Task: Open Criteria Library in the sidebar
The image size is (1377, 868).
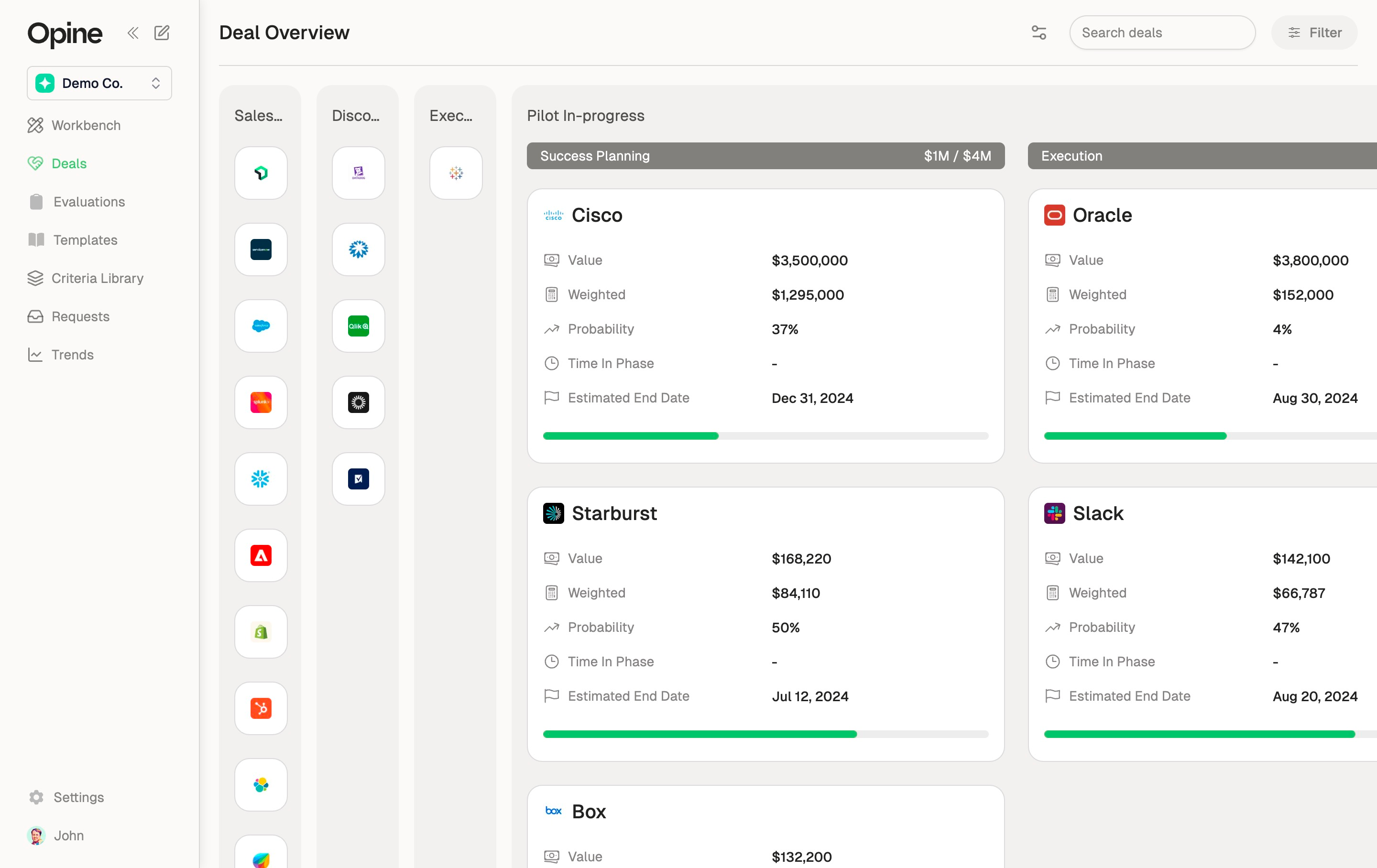Action: (x=85, y=279)
